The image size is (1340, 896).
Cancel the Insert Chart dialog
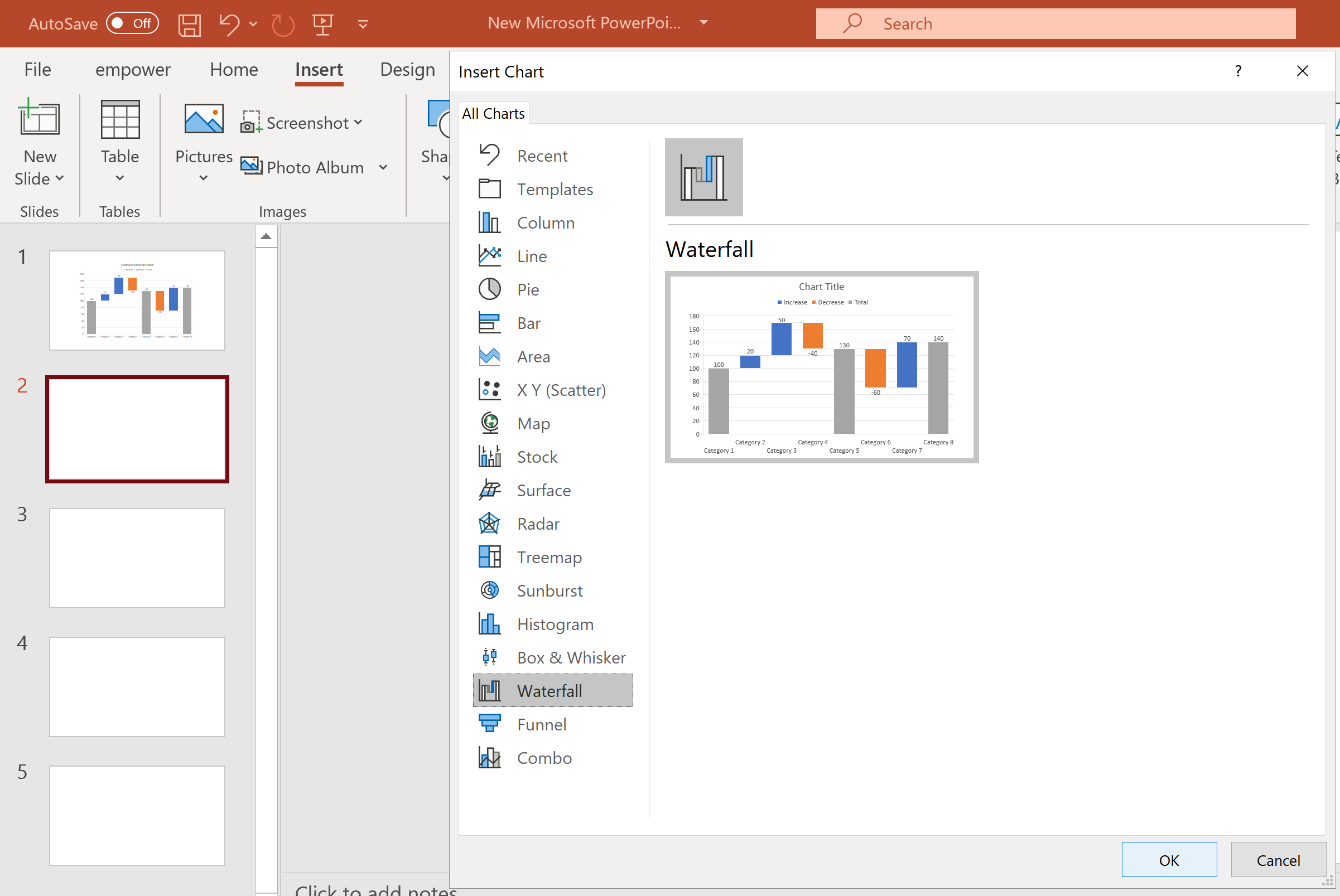[1278, 859]
